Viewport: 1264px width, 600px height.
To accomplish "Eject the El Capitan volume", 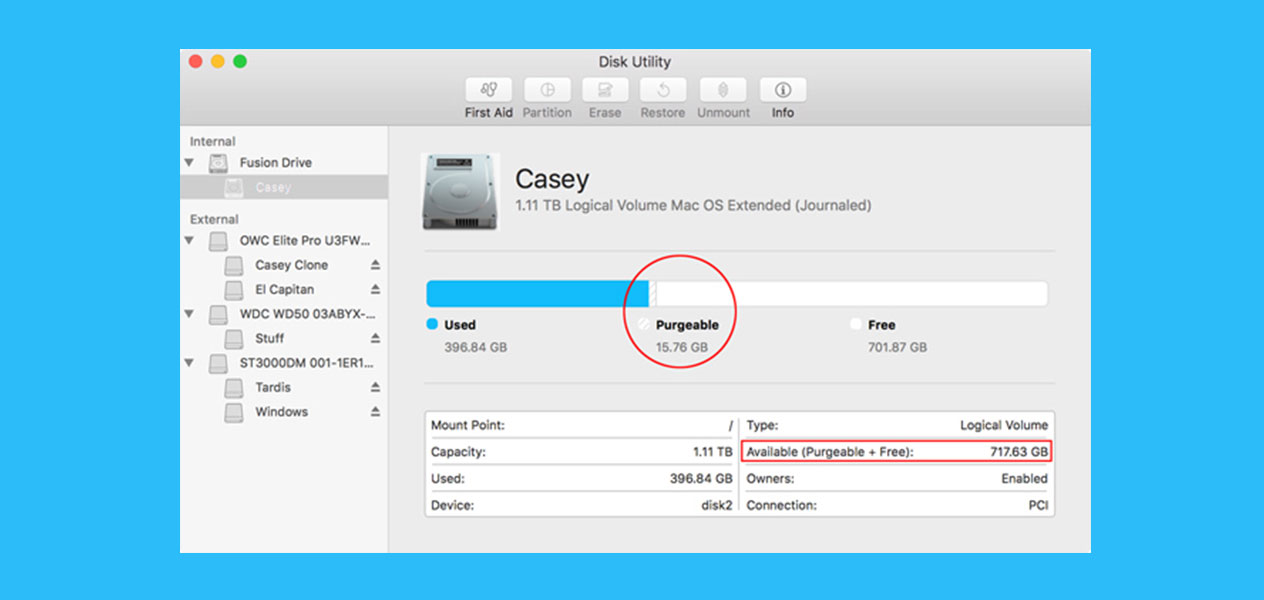I will point(376,290).
